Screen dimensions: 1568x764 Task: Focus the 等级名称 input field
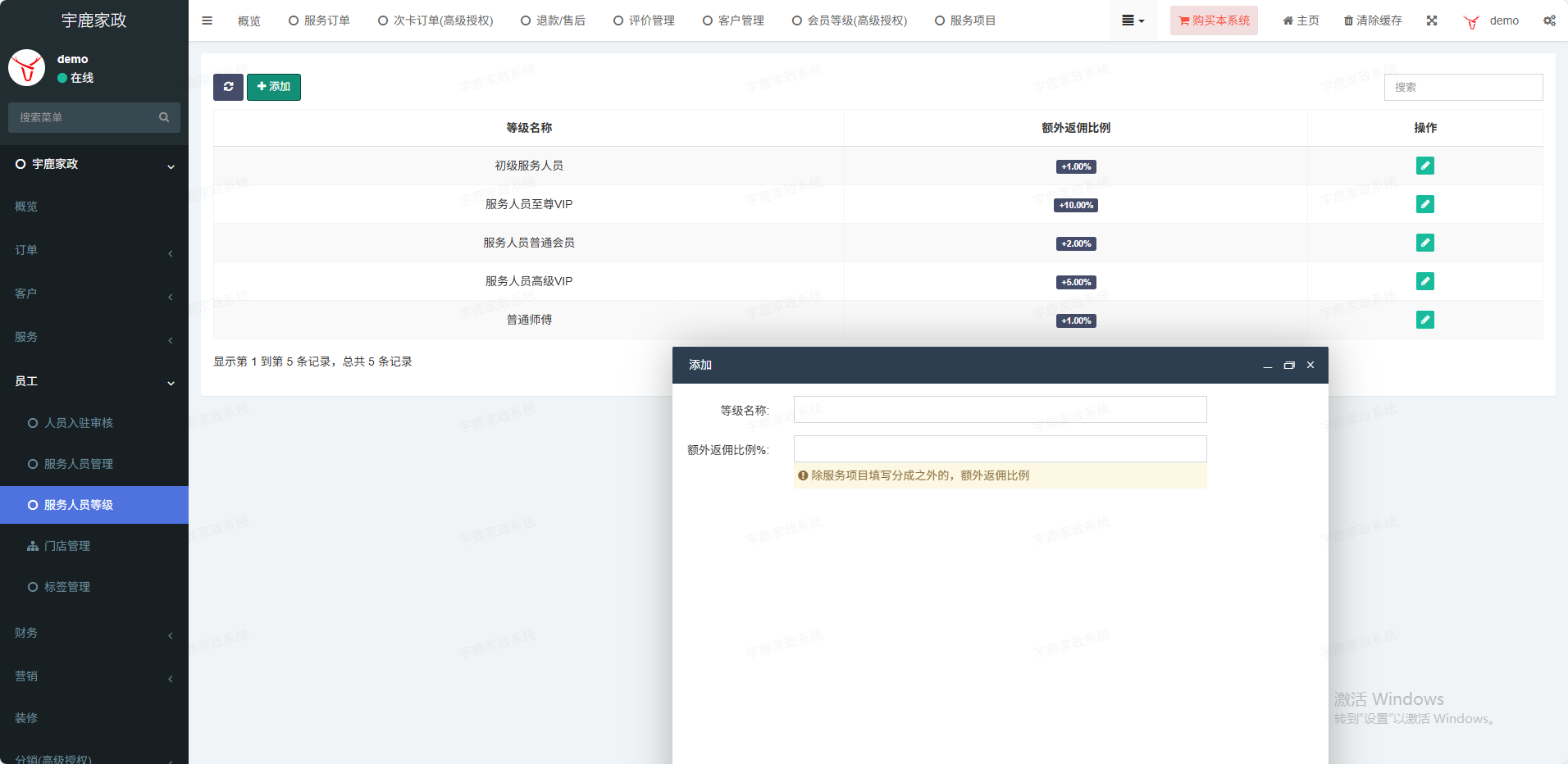(x=1000, y=410)
